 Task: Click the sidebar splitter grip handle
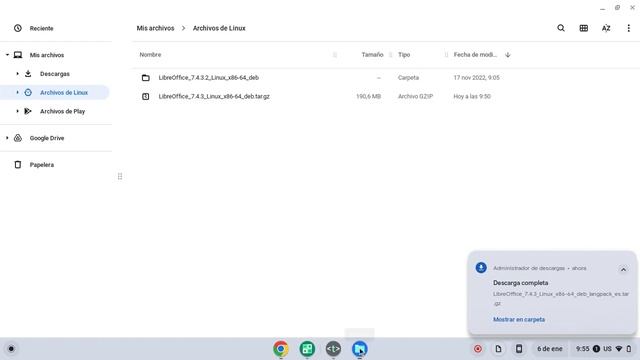pos(120,176)
